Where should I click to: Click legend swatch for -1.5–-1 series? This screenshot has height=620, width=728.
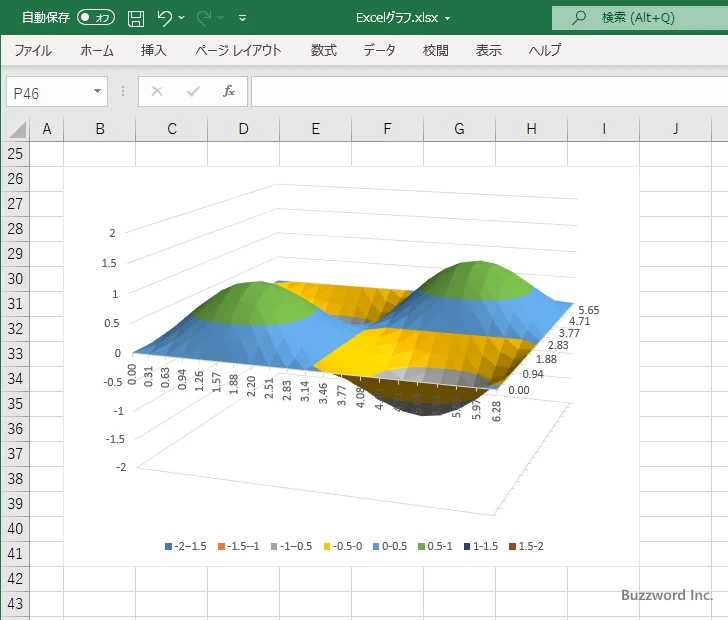pos(221,547)
